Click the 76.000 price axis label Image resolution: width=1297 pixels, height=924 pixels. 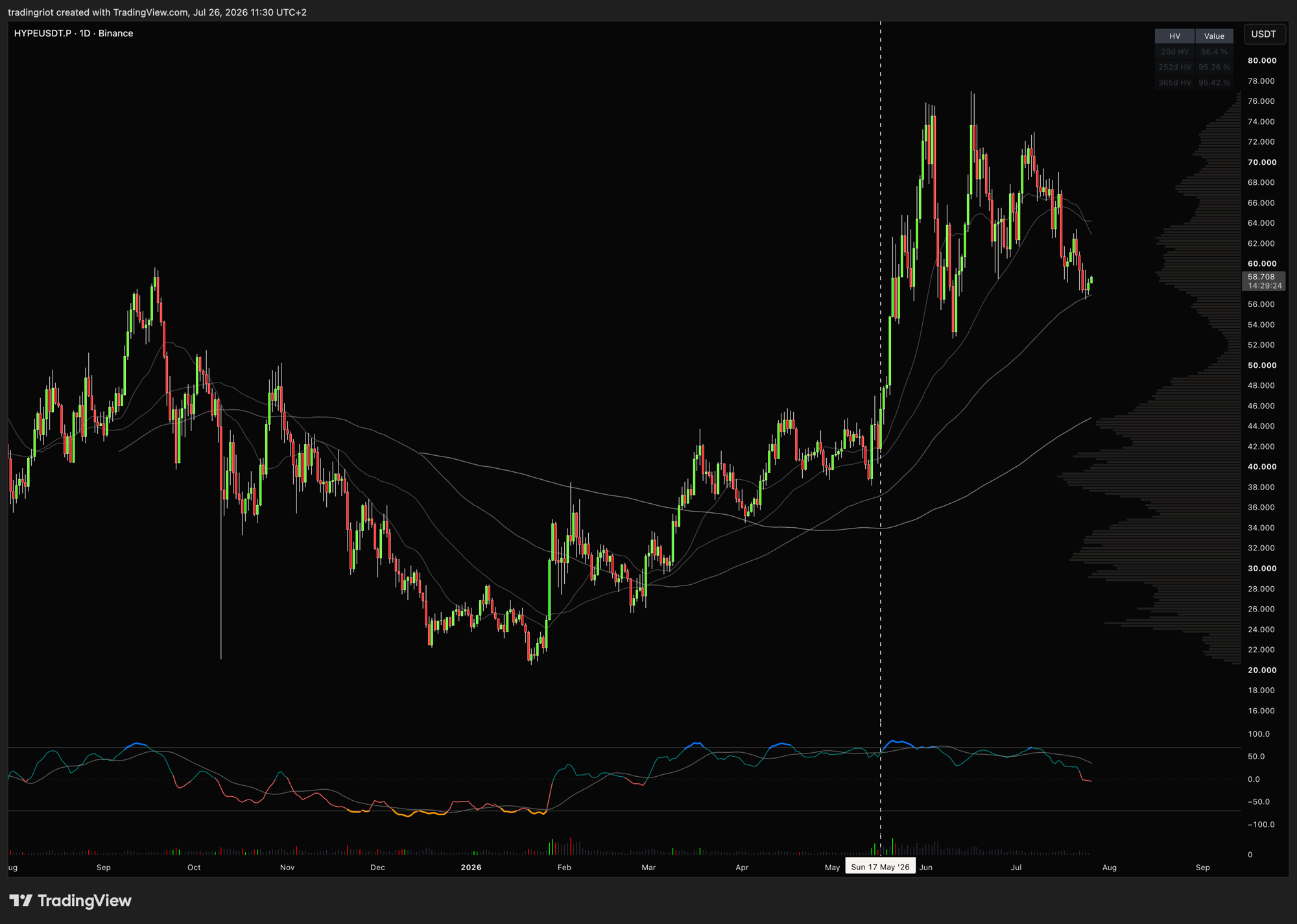coord(1261,101)
